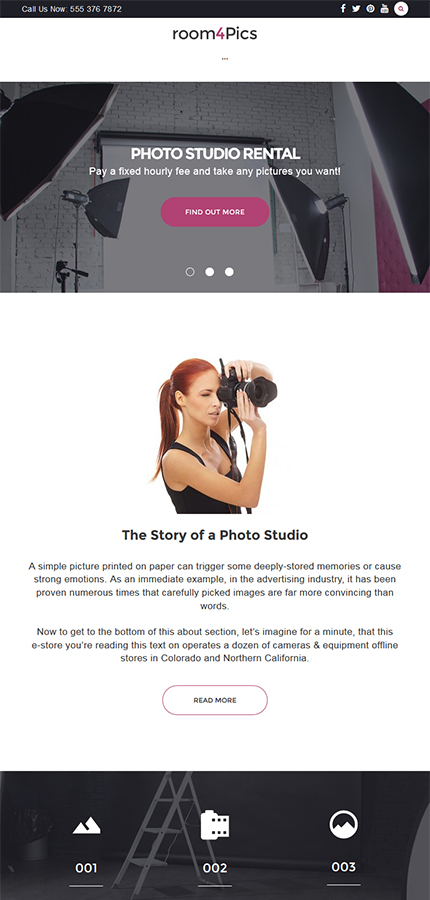Screen dimensions: 430x900
Task: Click the READ MORE button
Action: [x=215, y=700]
